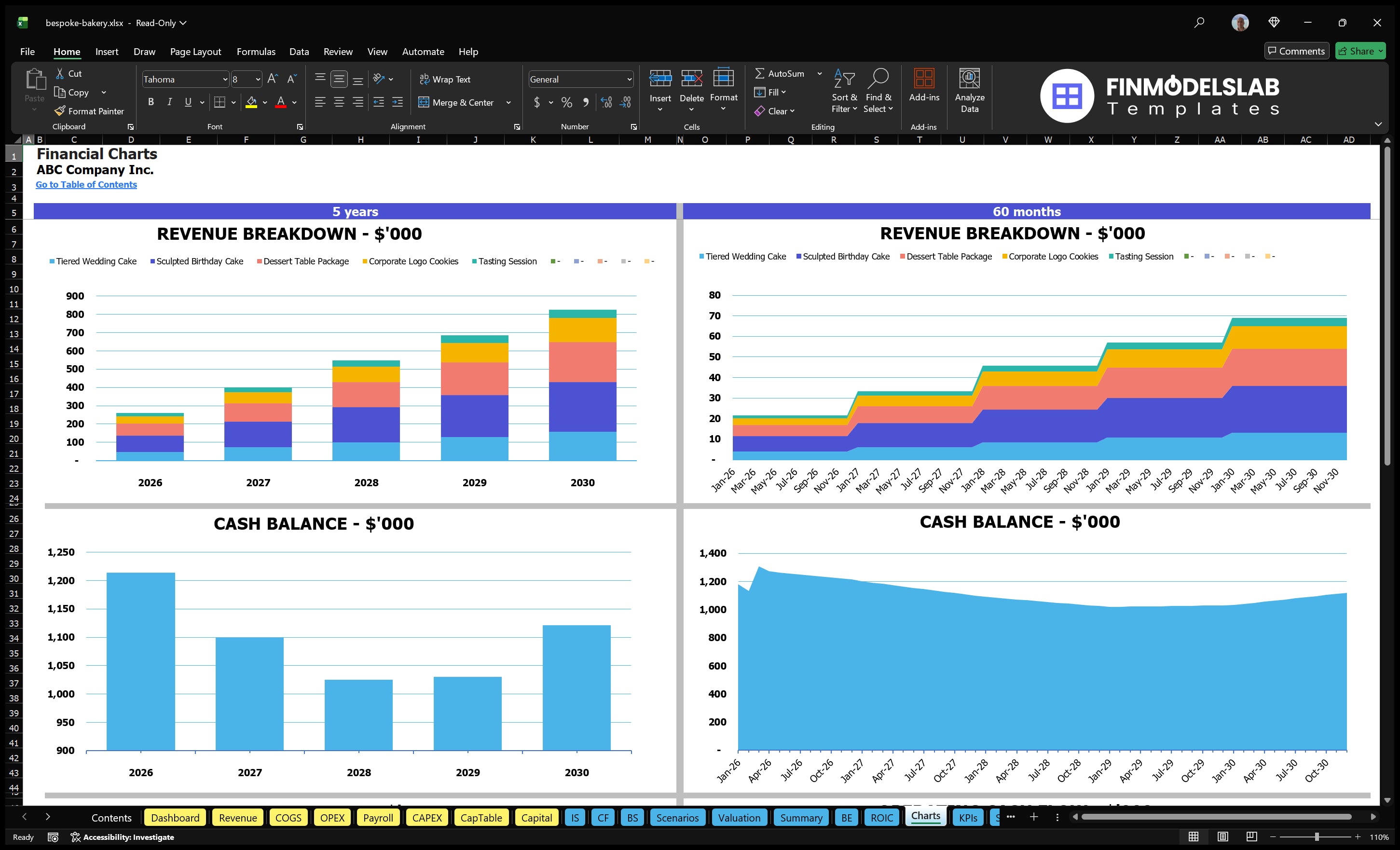Open the Valuation sheet tab
Screen dimensions: 1400x850
coord(739,818)
